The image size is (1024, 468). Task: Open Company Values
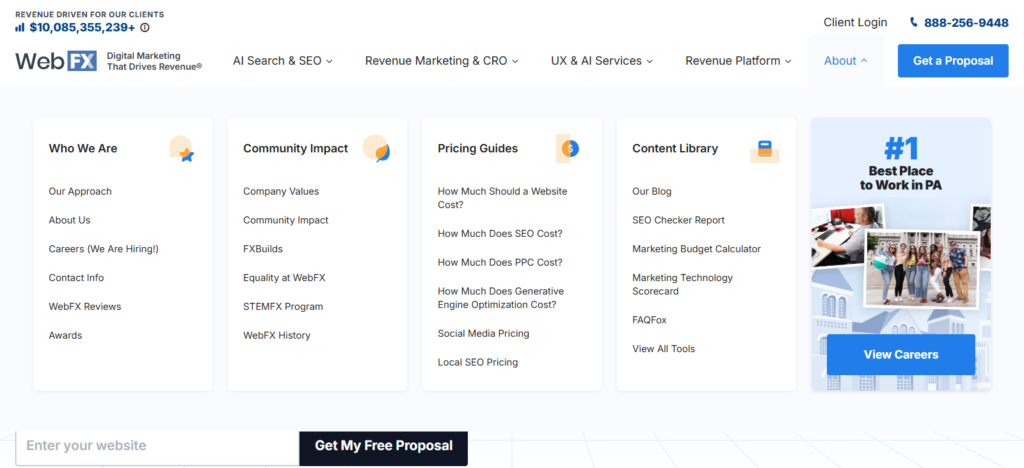pyautogui.click(x=281, y=191)
